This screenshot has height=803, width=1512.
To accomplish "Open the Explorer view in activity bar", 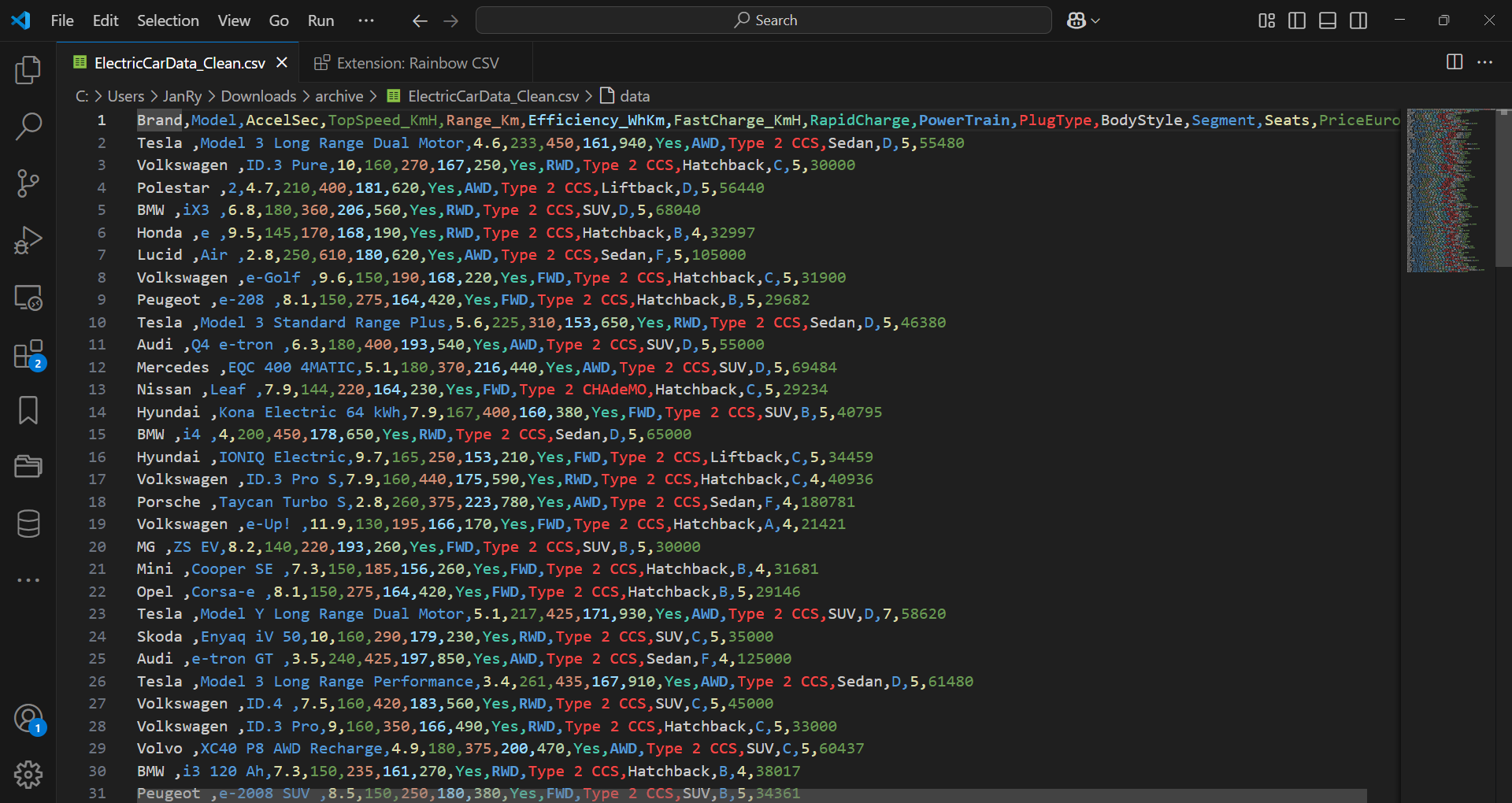I will [x=28, y=69].
